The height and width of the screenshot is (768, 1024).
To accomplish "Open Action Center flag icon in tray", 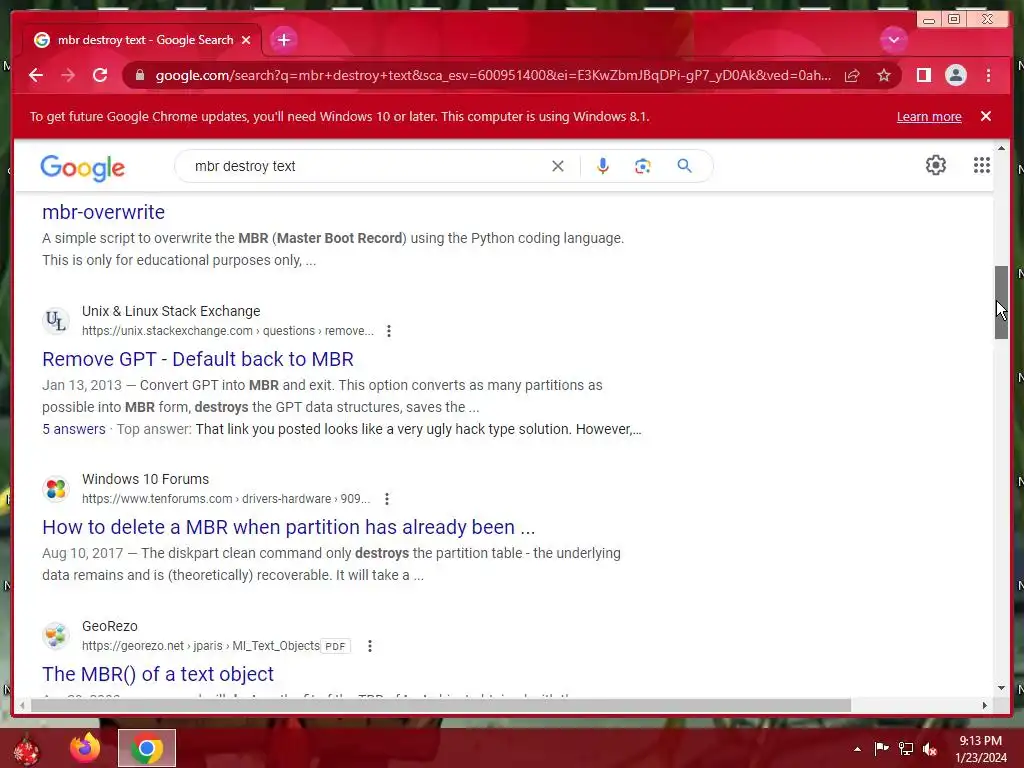I will pyautogui.click(x=881, y=748).
